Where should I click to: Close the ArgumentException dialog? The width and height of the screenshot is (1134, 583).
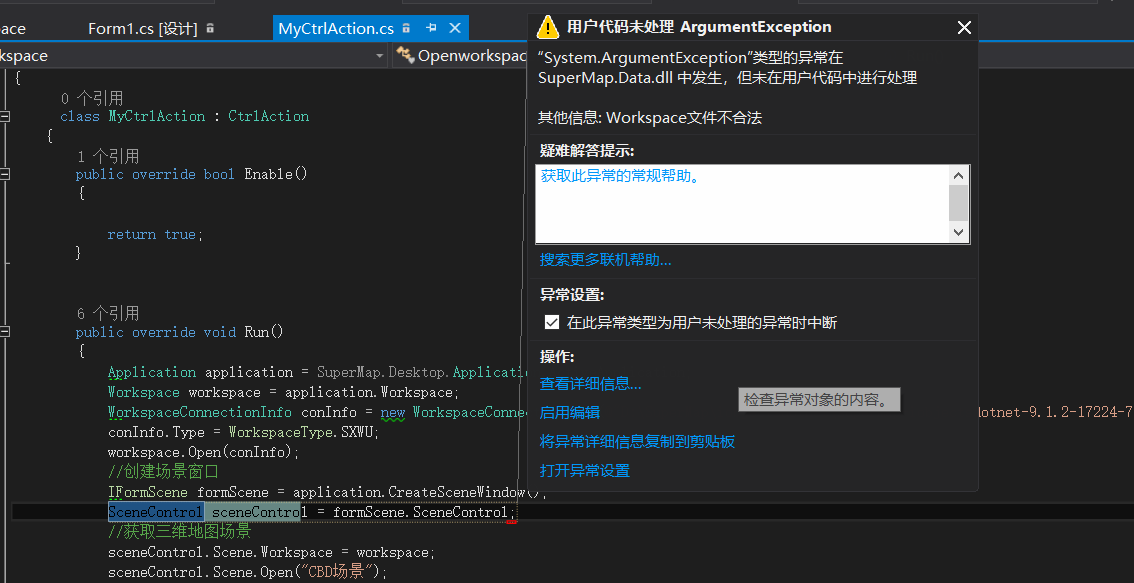(964, 28)
